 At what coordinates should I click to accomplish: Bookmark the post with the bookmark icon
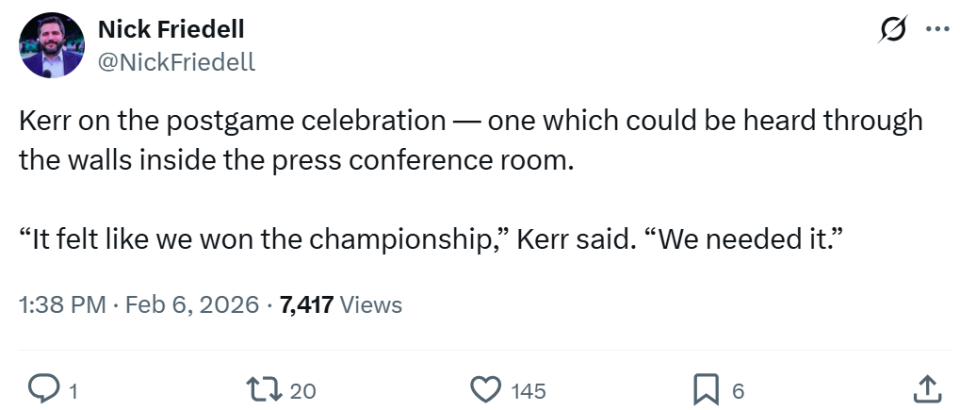tap(706, 389)
